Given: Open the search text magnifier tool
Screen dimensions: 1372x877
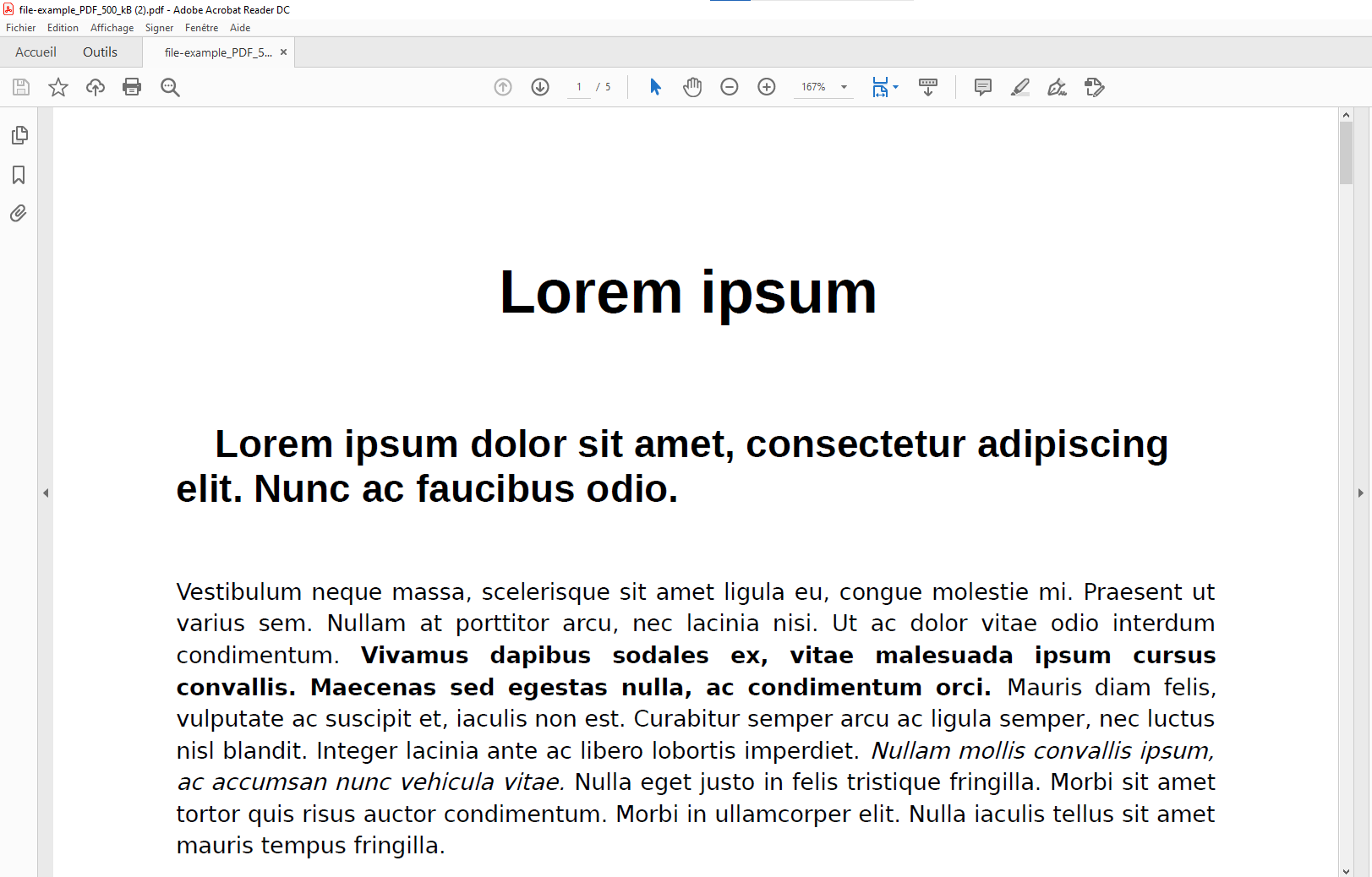Looking at the screenshot, I should click(x=170, y=87).
